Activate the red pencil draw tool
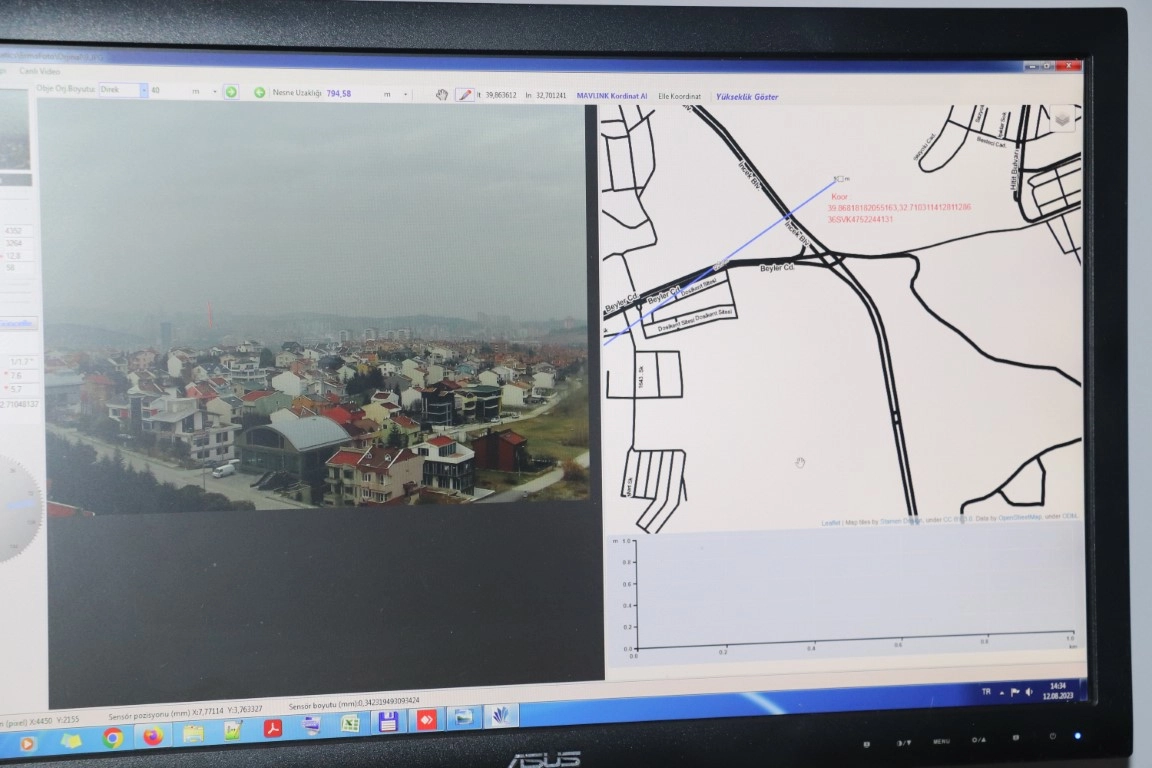 pyautogui.click(x=464, y=95)
